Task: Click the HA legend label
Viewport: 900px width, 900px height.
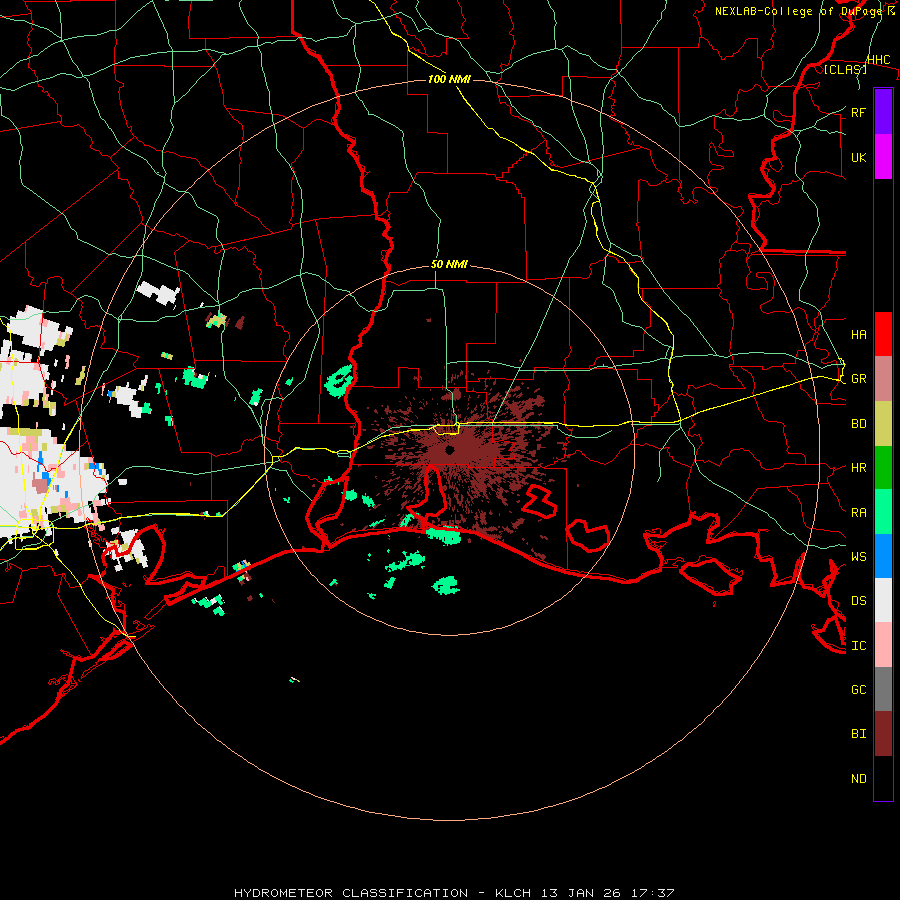Action: point(858,334)
